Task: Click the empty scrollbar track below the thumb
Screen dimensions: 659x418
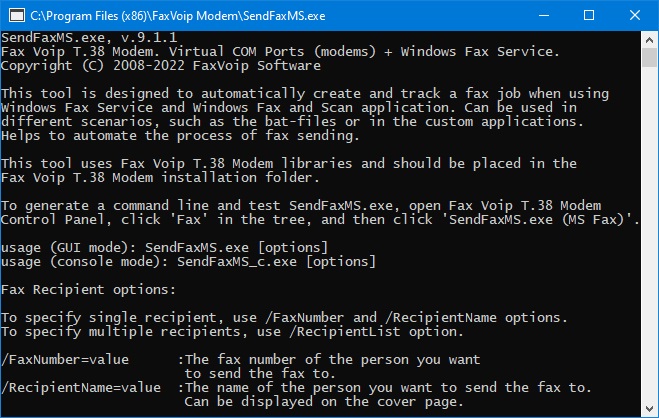Action: [649, 233]
